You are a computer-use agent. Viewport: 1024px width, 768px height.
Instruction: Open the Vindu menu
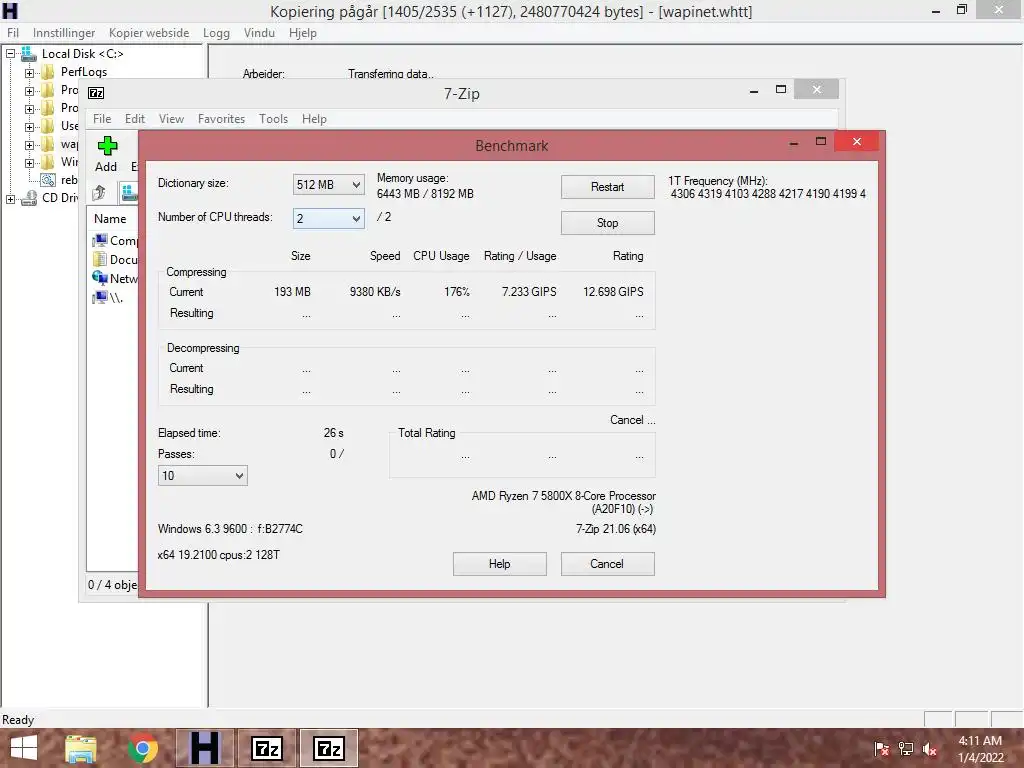(259, 33)
